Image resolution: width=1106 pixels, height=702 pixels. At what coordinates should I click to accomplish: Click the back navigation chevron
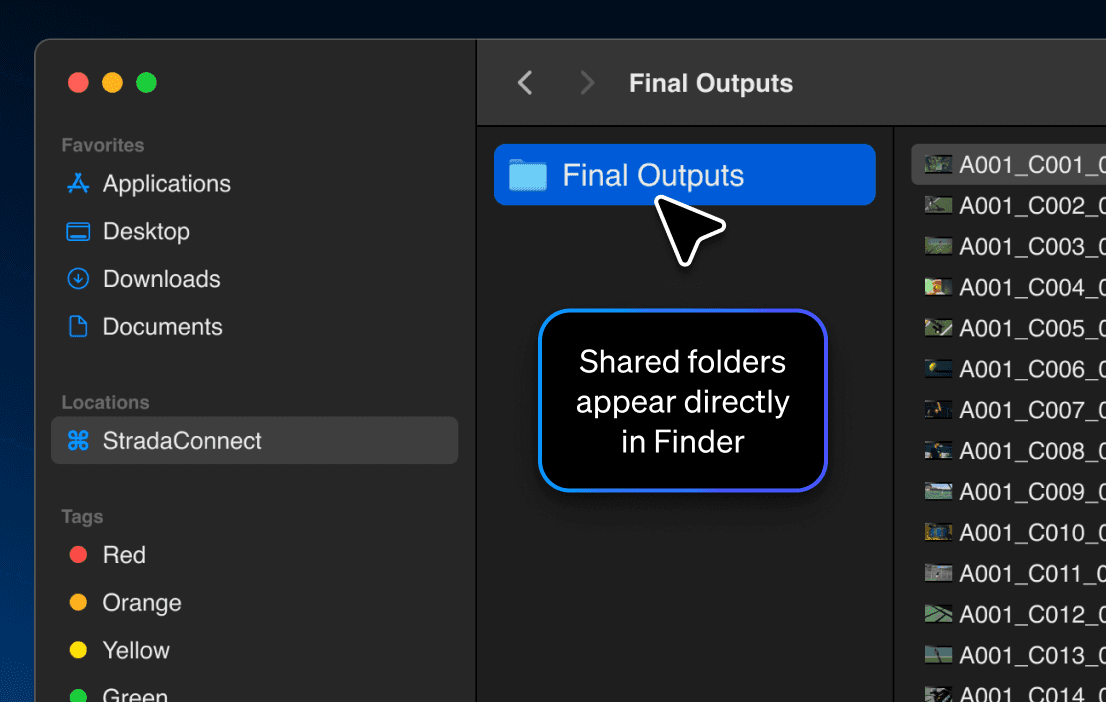[x=524, y=83]
